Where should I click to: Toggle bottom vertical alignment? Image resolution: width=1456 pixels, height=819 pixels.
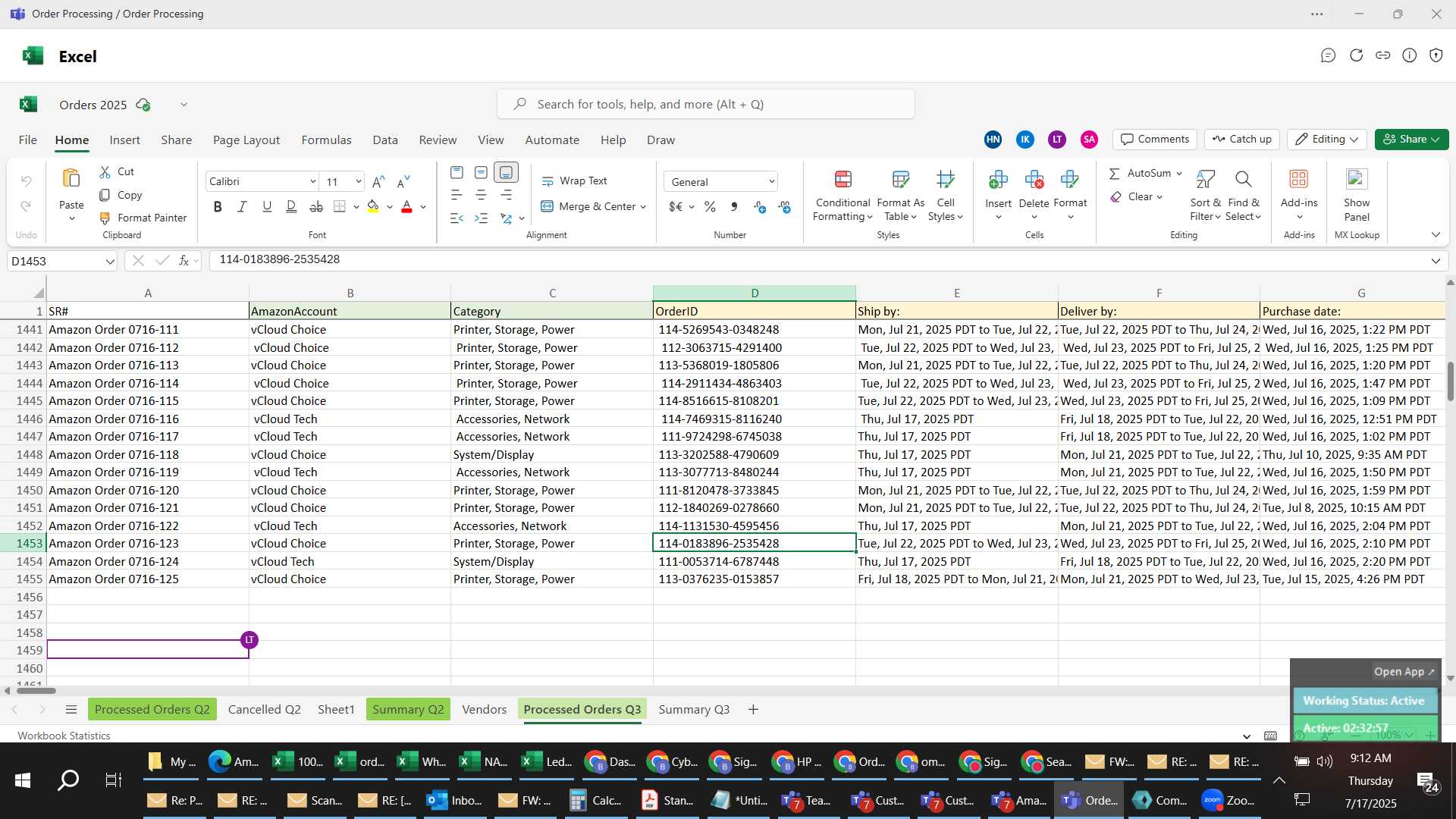[506, 173]
